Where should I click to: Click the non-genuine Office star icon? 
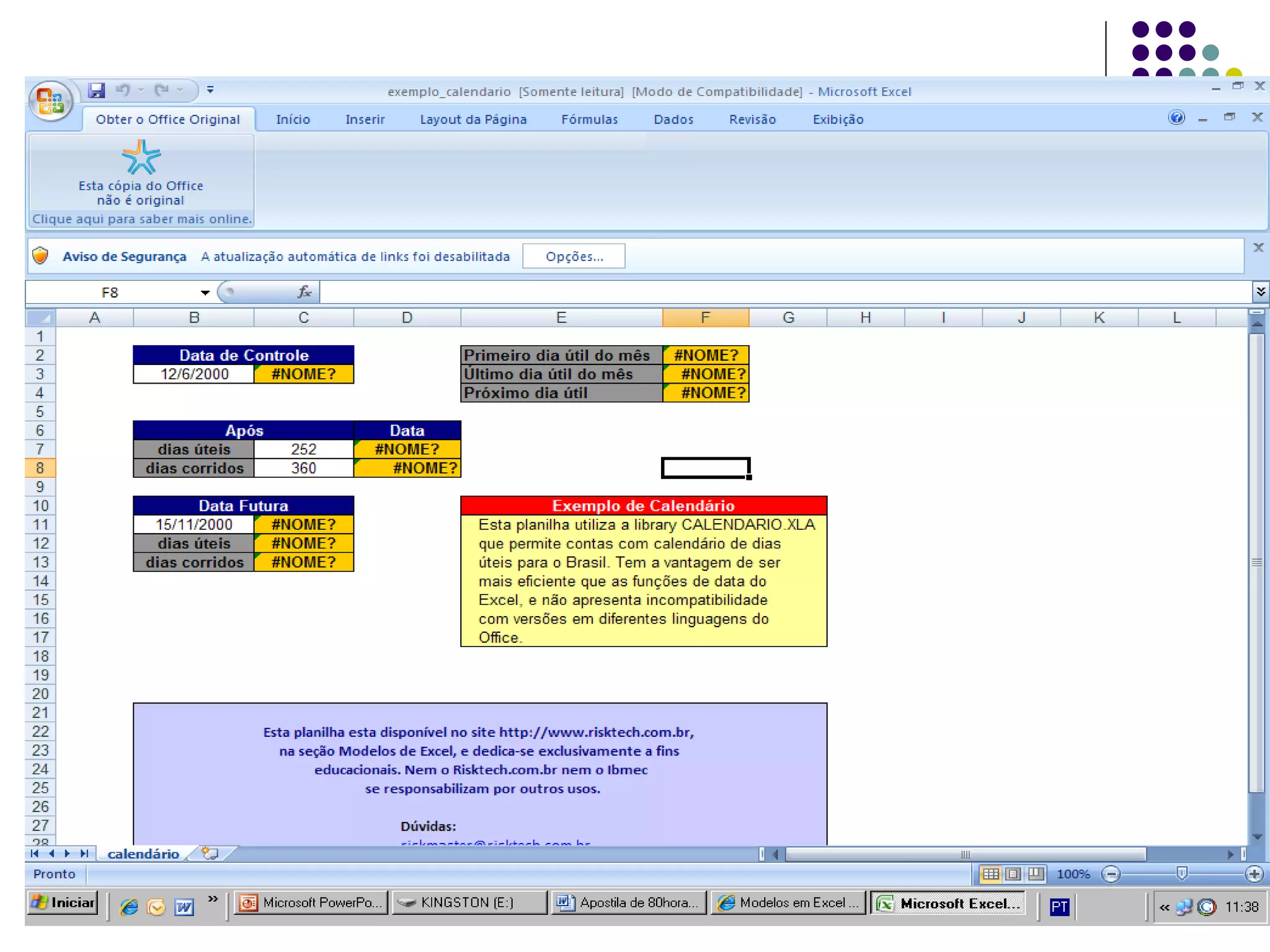[x=141, y=157]
